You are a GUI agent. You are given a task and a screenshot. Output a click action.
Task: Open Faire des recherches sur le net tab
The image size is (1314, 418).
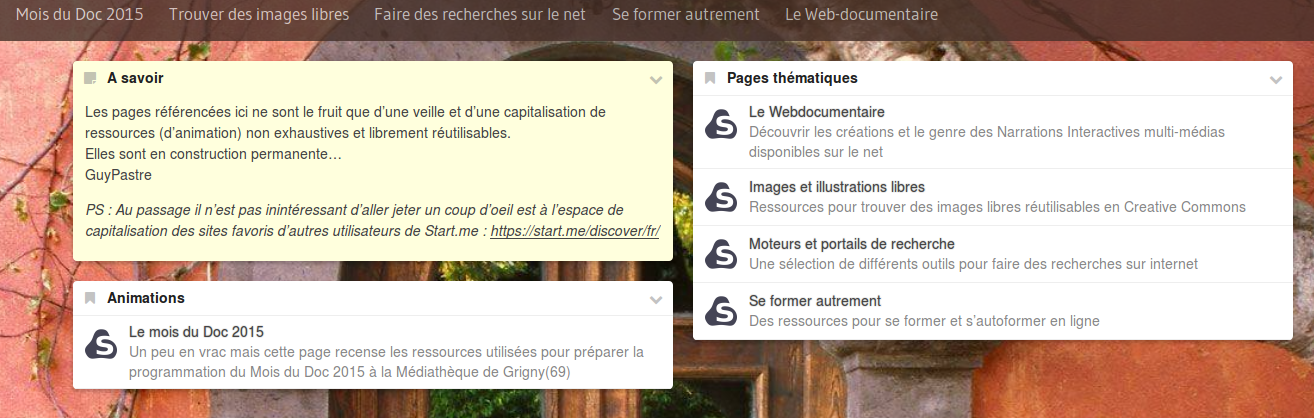[x=480, y=15]
